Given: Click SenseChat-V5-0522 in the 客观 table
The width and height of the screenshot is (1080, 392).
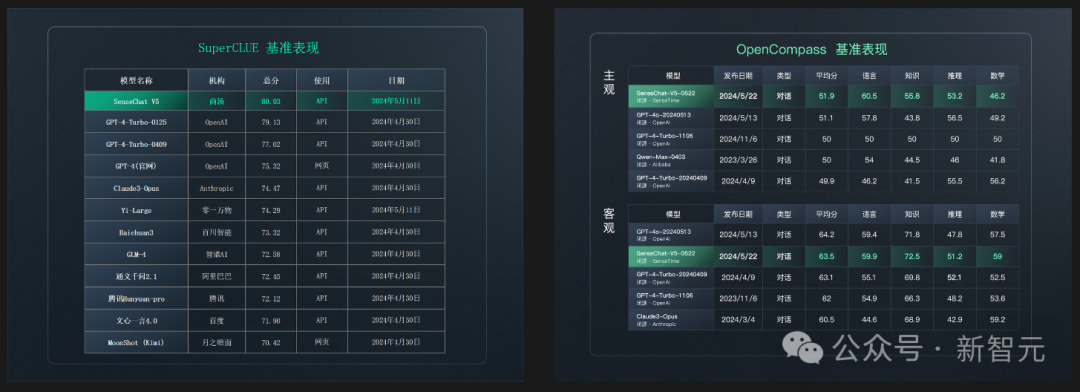Looking at the screenshot, I should click(671, 256).
